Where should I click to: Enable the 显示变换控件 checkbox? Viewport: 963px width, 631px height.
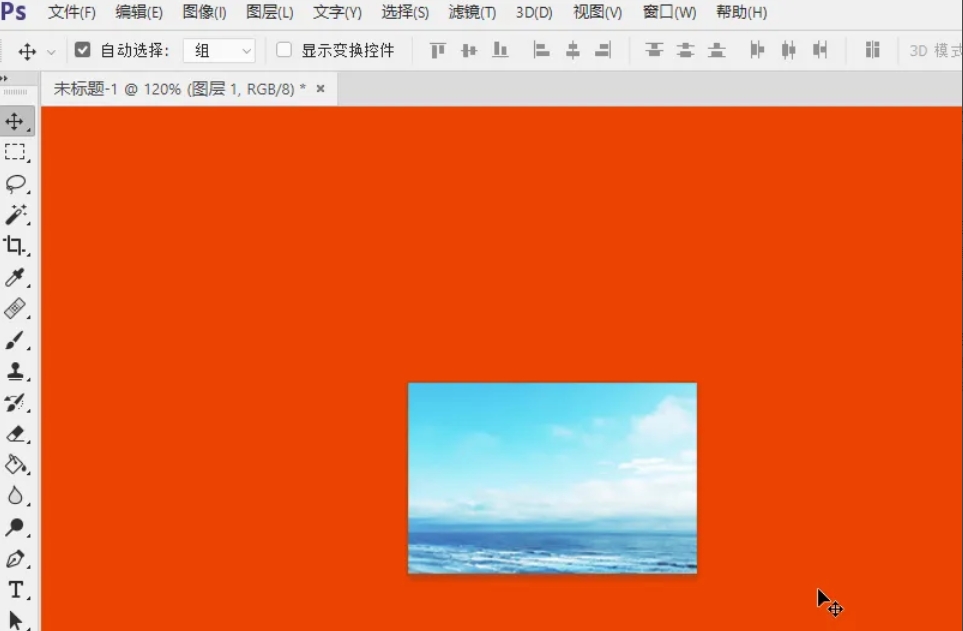[284, 49]
